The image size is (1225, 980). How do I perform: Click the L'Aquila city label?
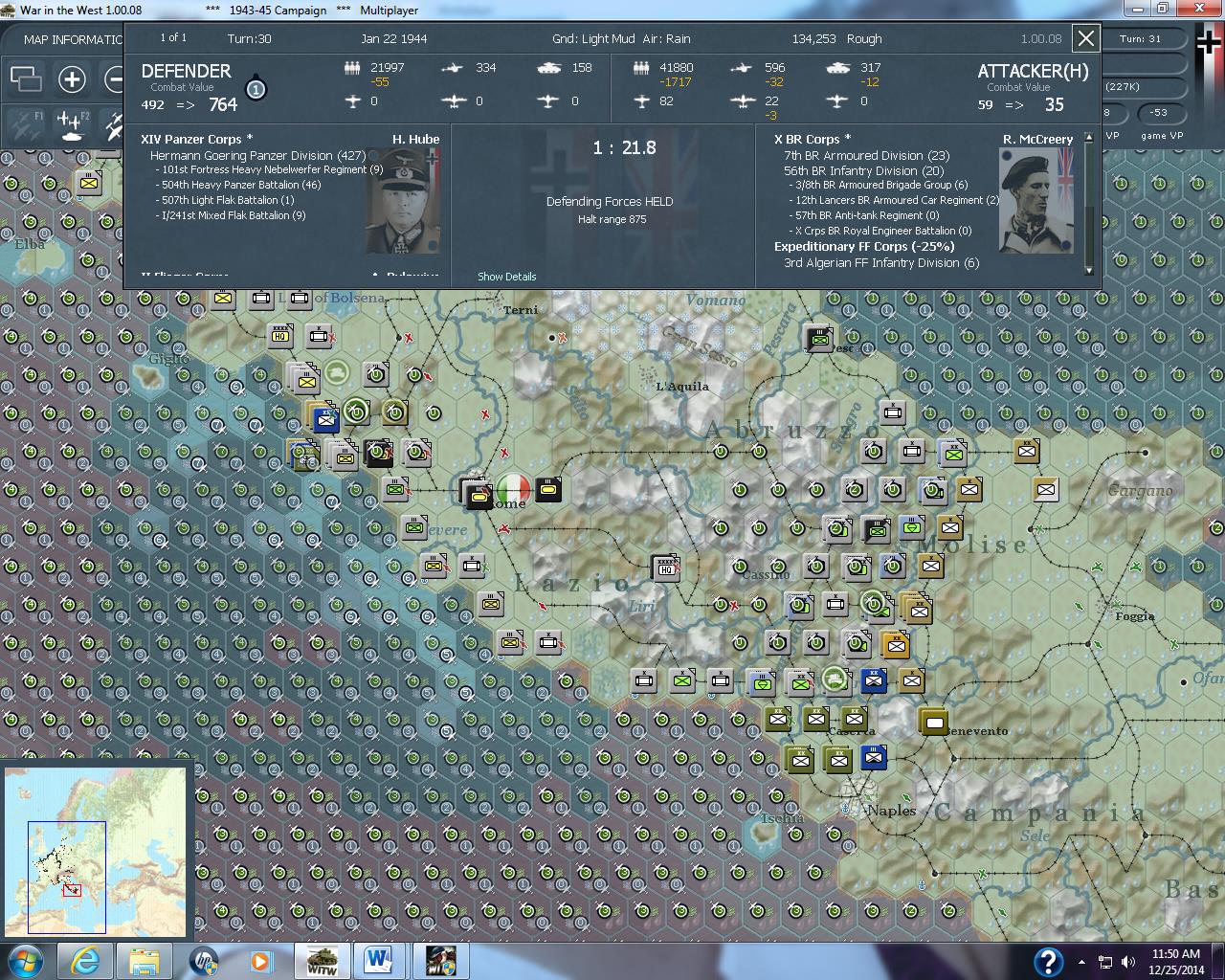[682, 387]
